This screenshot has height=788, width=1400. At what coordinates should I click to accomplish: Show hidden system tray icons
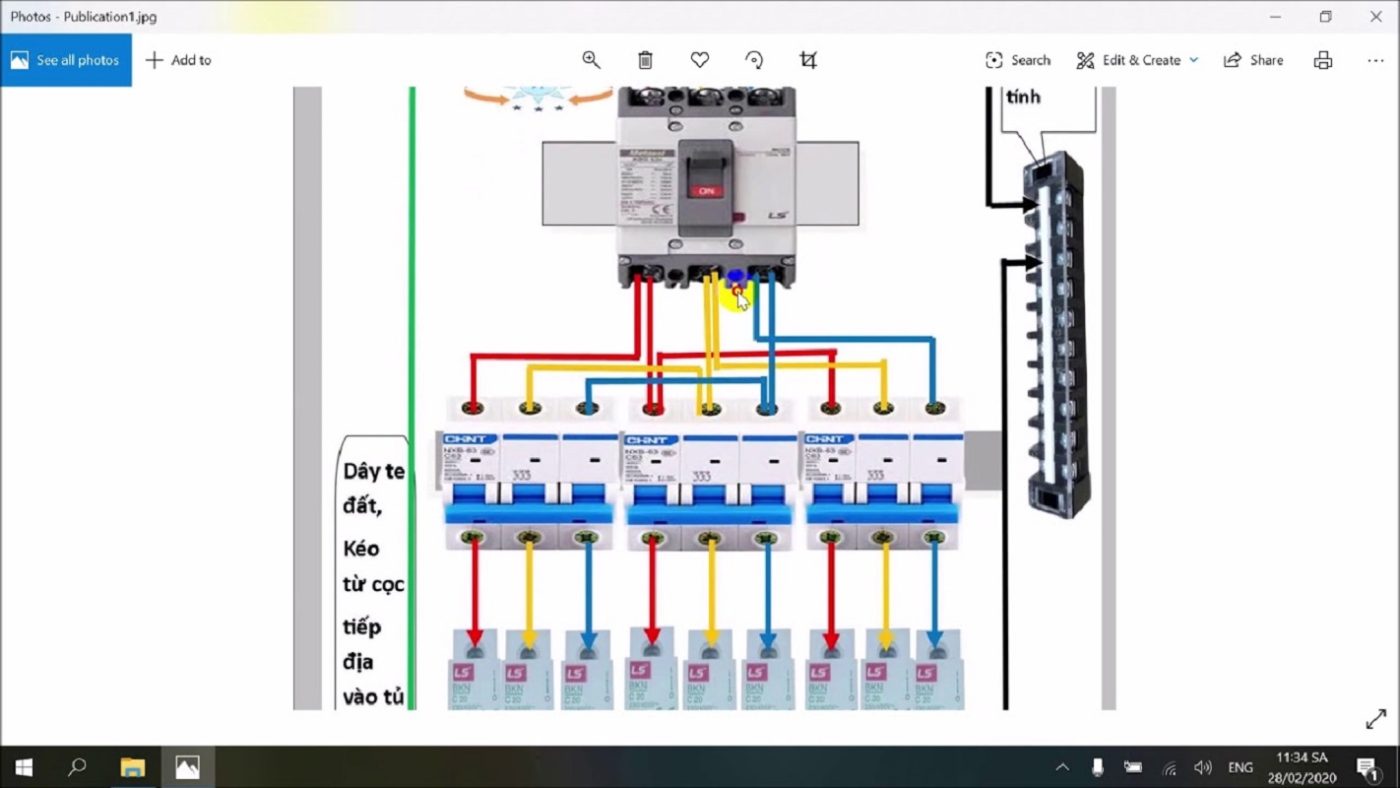1062,767
